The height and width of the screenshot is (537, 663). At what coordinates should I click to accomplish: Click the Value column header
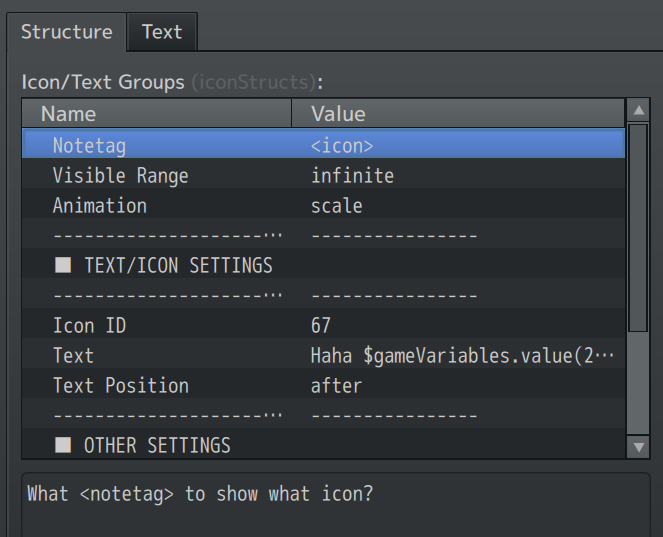(x=338, y=114)
